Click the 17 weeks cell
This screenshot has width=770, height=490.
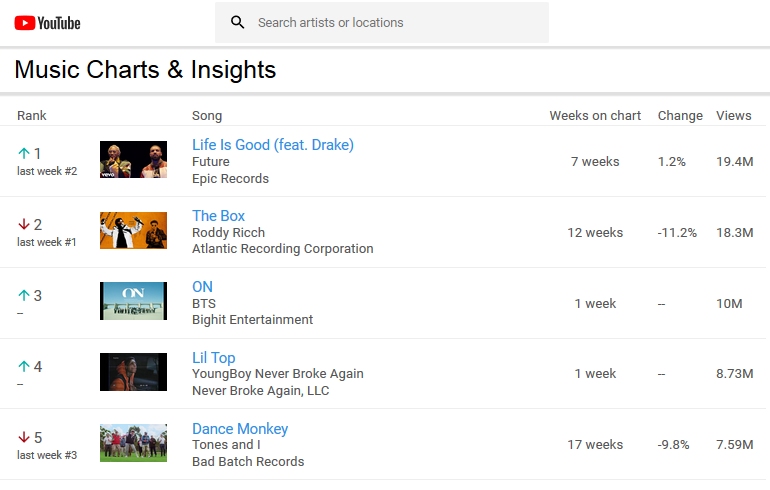click(595, 445)
